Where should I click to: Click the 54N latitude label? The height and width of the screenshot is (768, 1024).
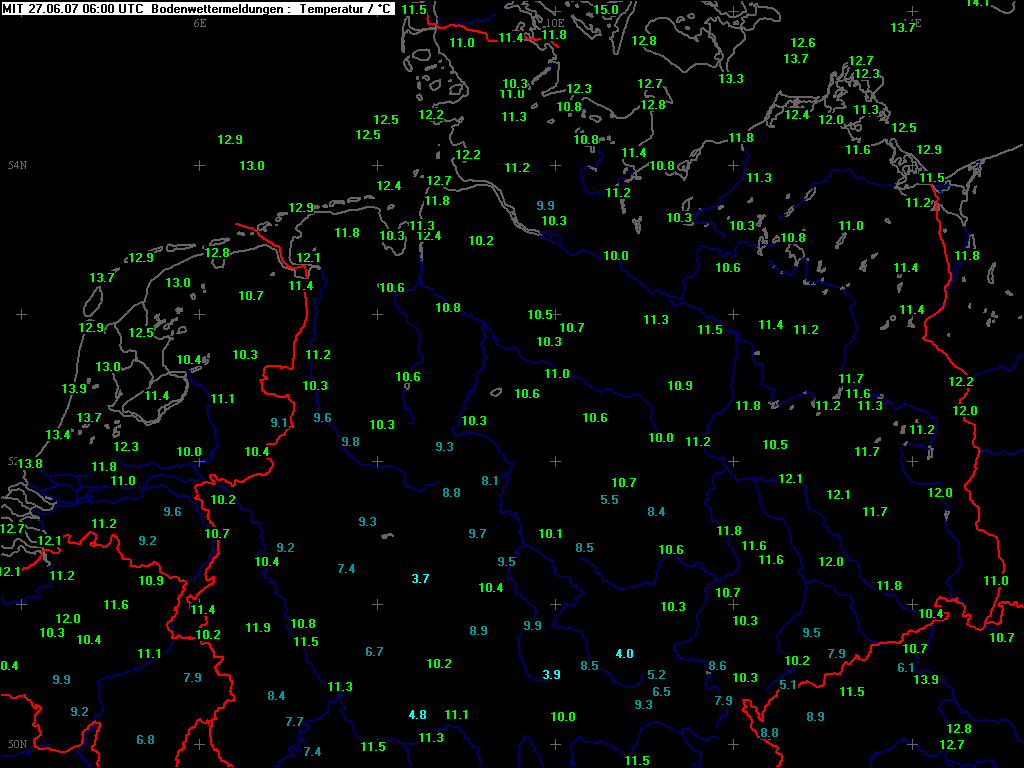tap(17, 165)
